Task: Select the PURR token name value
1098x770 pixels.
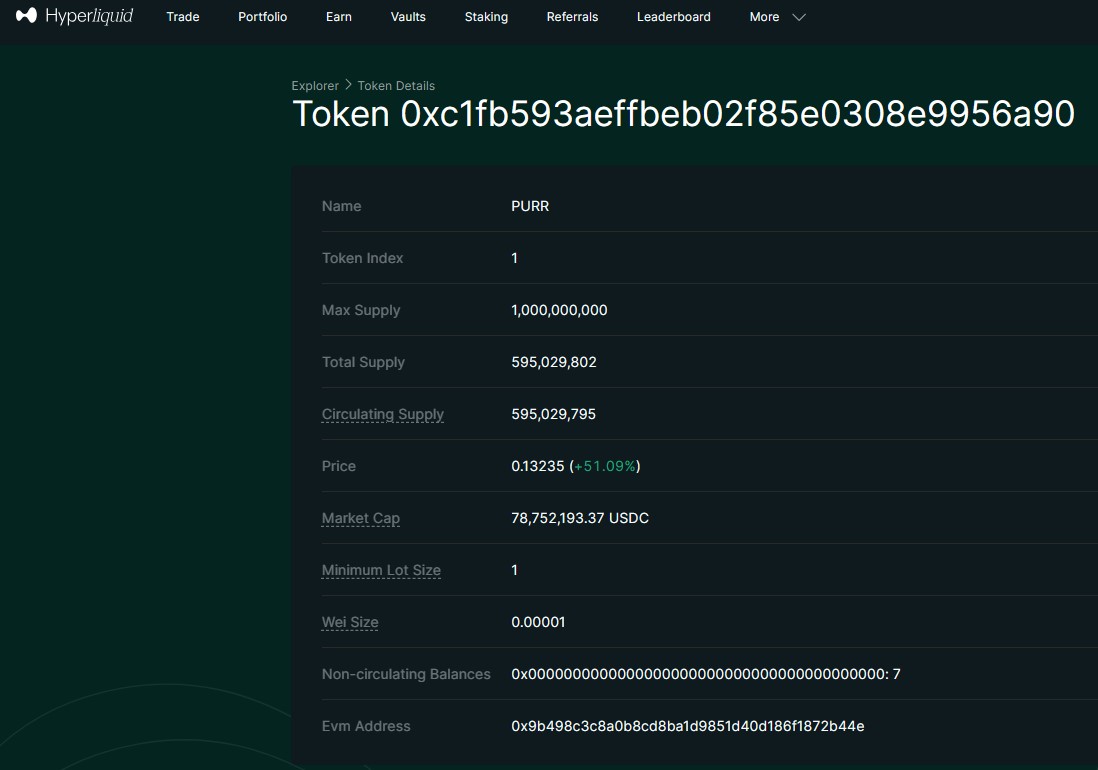Action: (x=530, y=206)
